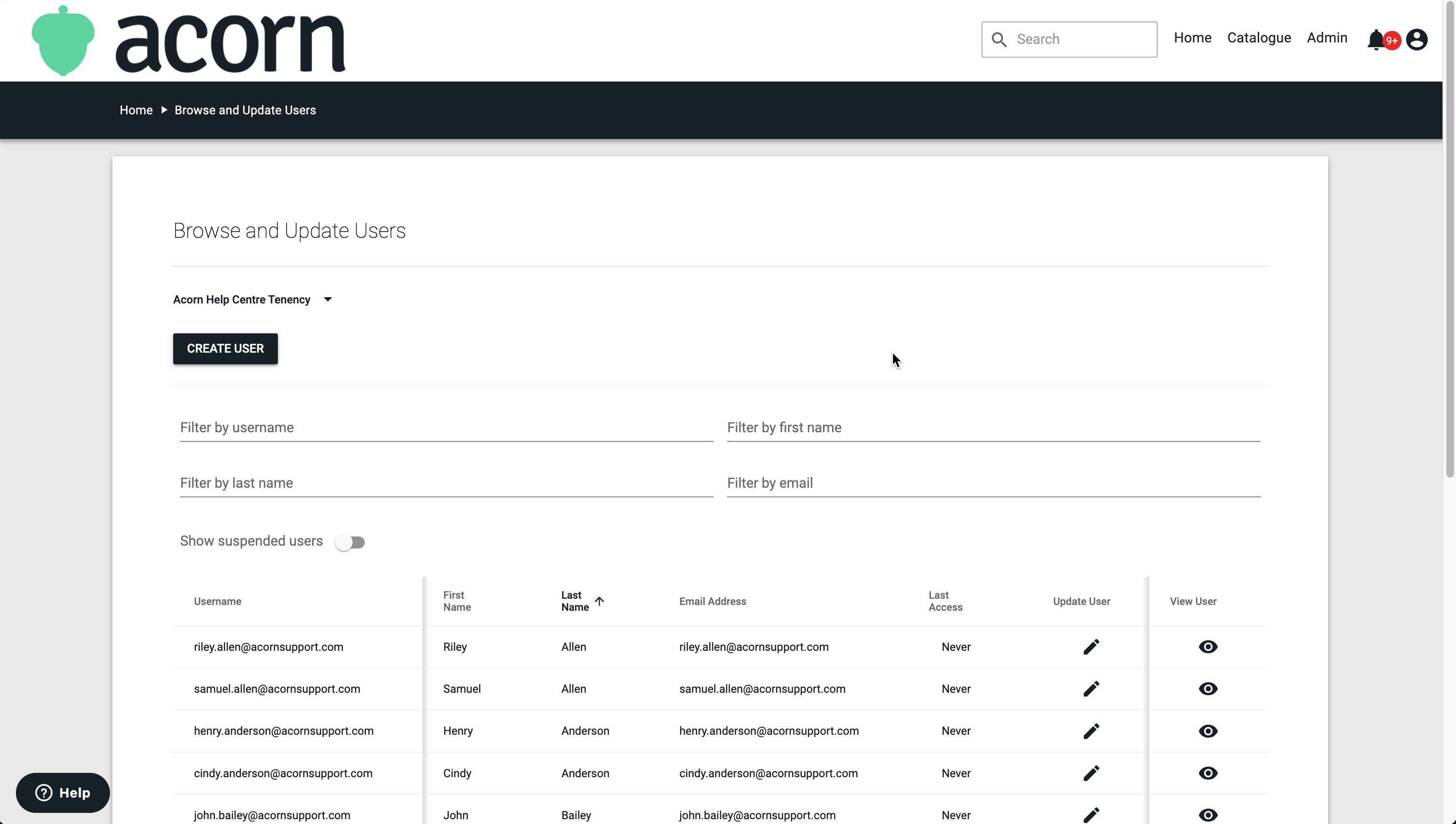Select username cindy.anderson@acornsupport.com cell
The width and height of the screenshot is (1456, 824).
[283, 773]
